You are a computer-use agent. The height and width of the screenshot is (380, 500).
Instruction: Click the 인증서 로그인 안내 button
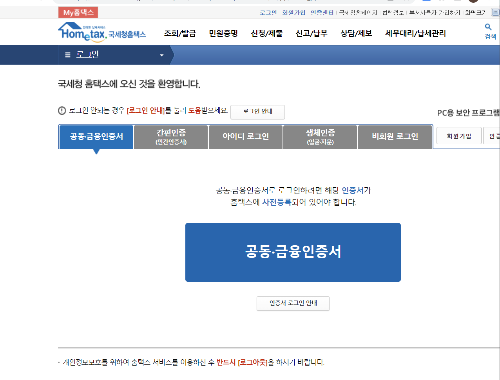point(293,303)
